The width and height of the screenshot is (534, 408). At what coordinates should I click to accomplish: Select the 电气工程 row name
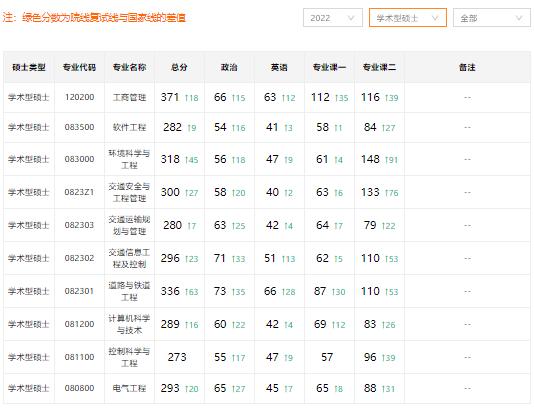pos(129,388)
